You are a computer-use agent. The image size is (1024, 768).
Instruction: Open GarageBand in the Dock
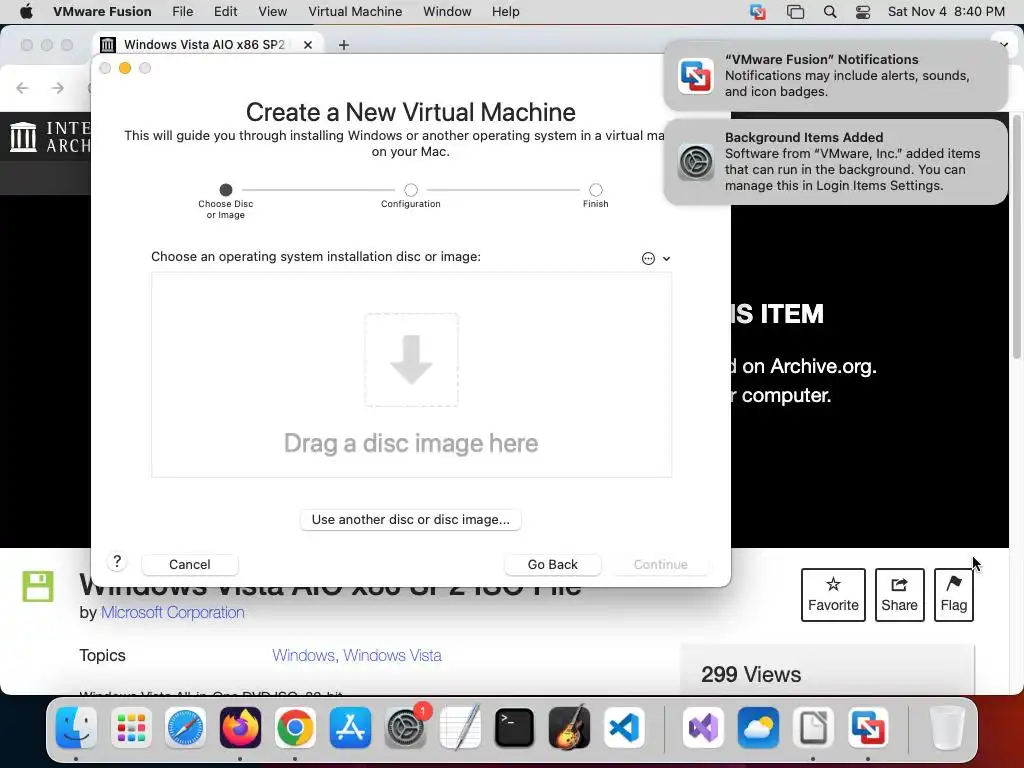click(x=569, y=728)
